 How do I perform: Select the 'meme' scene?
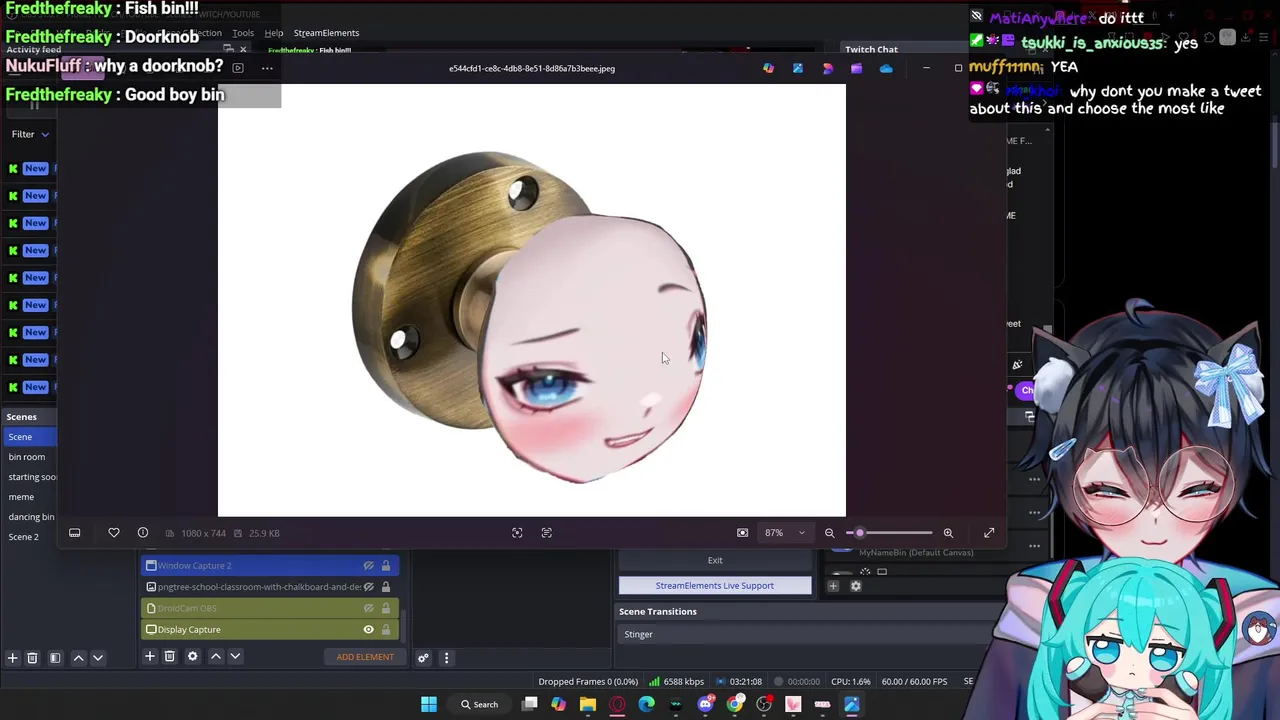coord(21,497)
